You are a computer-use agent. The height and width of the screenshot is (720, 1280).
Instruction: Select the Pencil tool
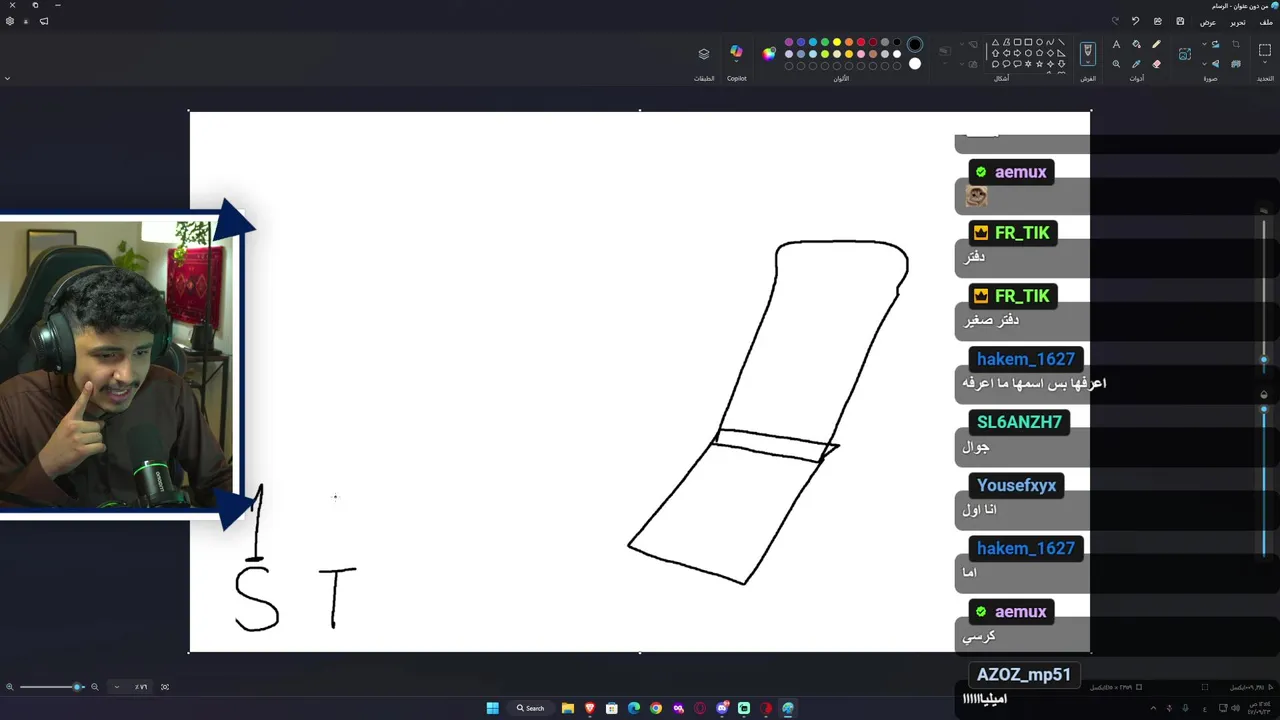[x=1157, y=44]
